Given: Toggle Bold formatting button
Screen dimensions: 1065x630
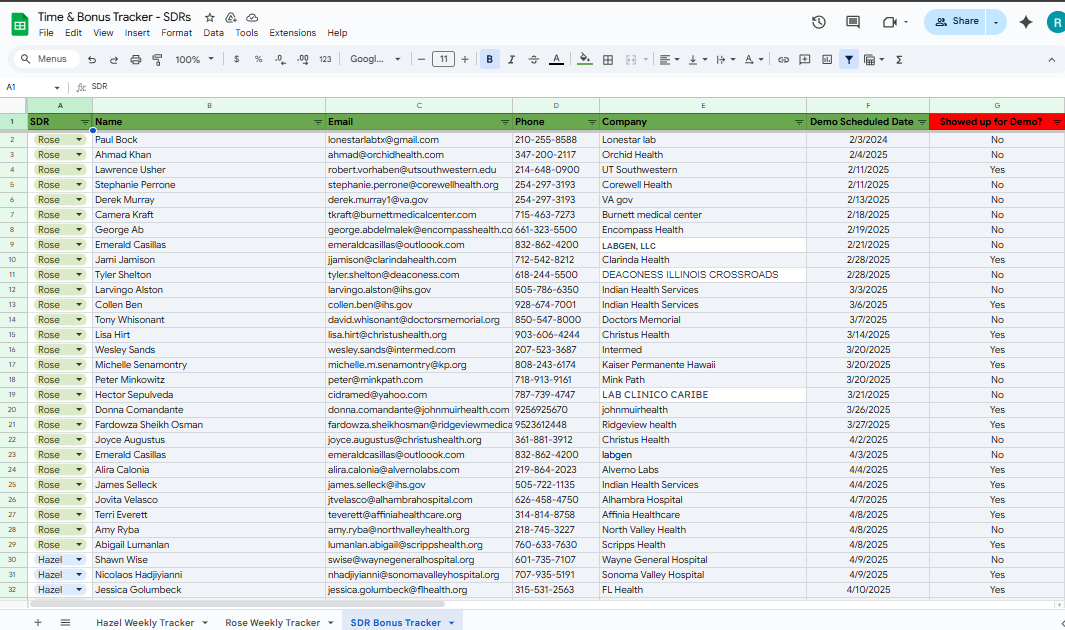Looking at the screenshot, I should click(489, 60).
